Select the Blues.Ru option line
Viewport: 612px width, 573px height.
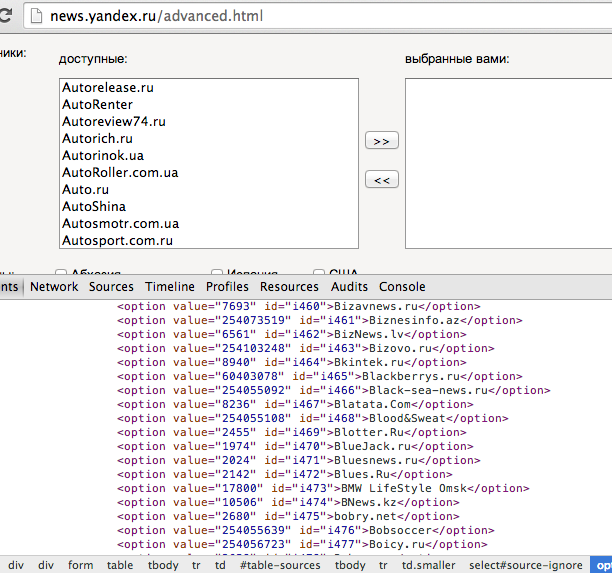pyautogui.click(x=285, y=475)
